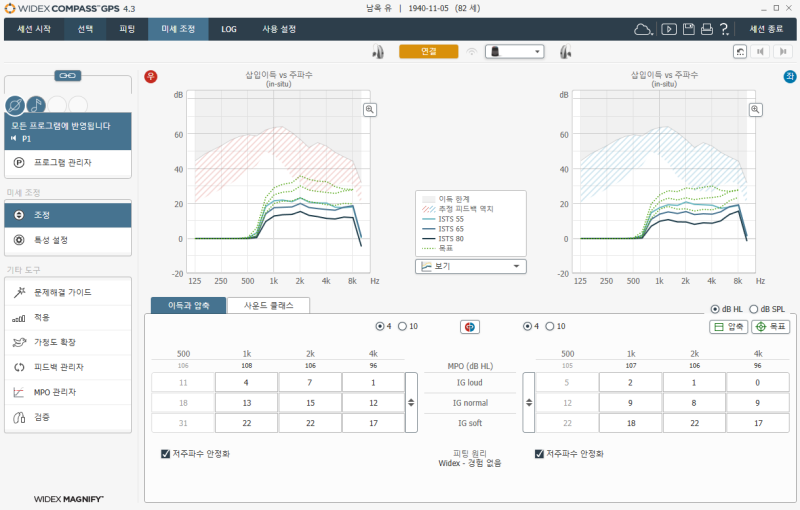The image size is (800, 510).
Task: Open the 보기 view dropdown
Action: point(470,266)
